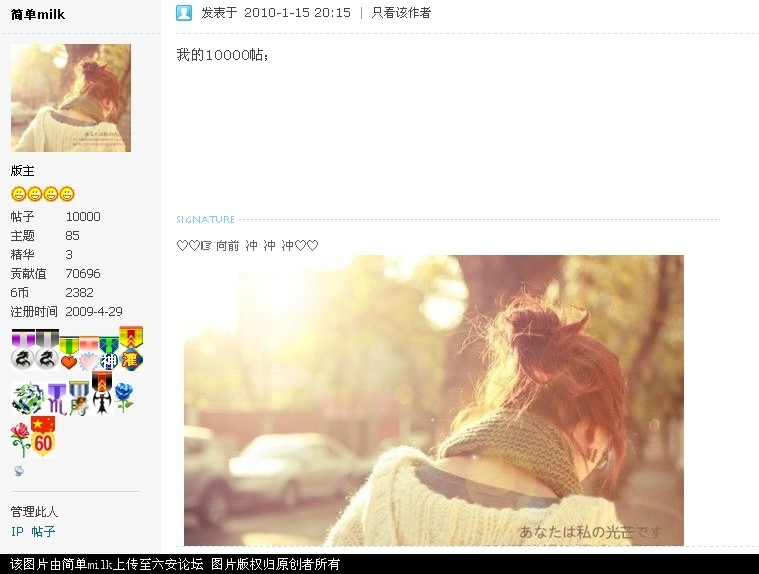
Task: Click the 60th anniversary flag badge
Action: click(x=43, y=436)
